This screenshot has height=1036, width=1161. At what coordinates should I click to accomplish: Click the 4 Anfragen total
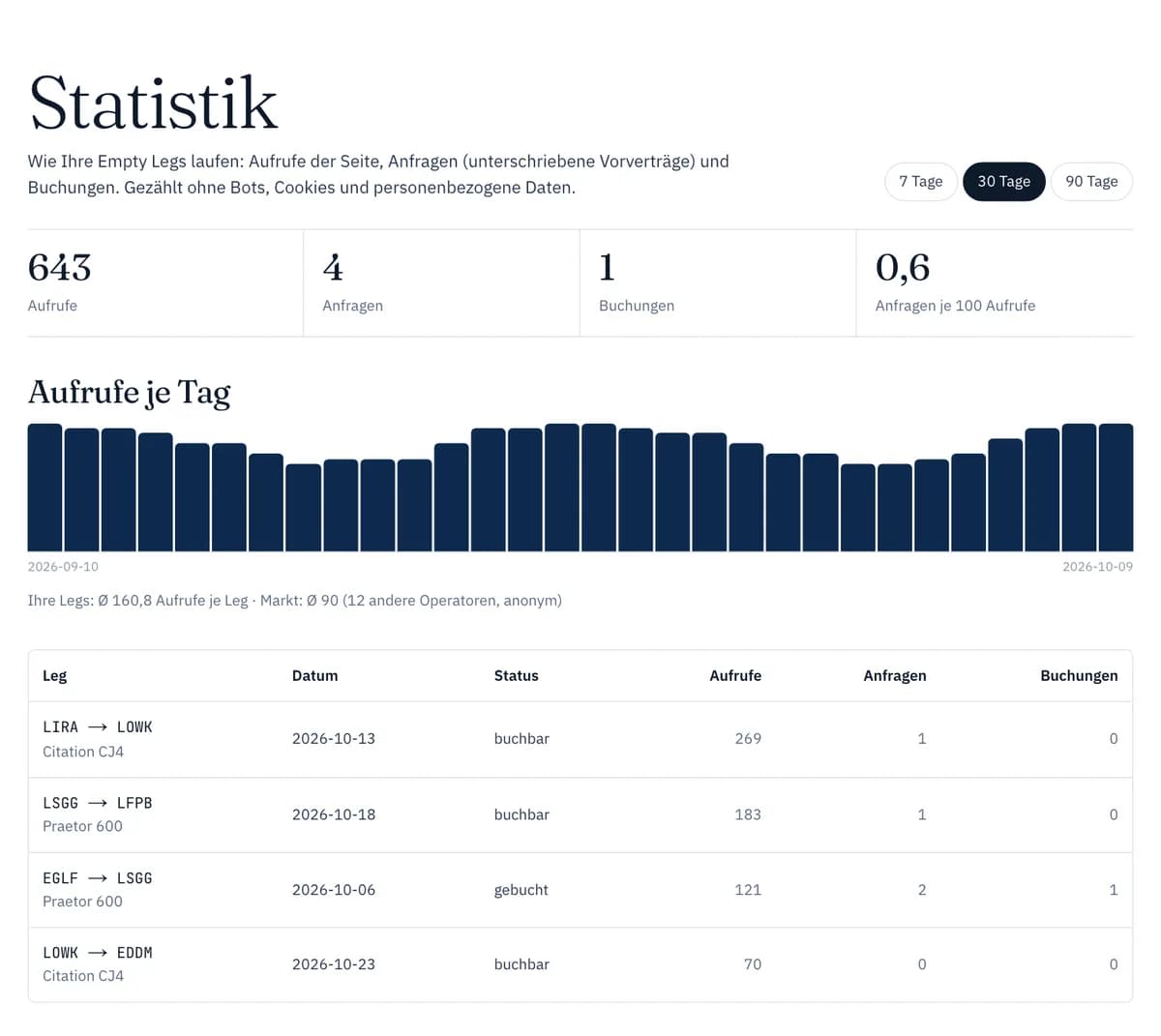tap(333, 268)
